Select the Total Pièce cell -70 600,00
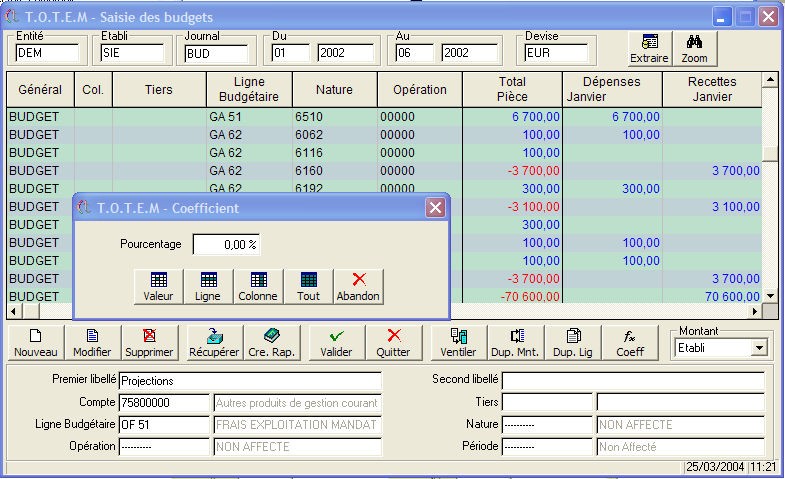 [512, 296]
